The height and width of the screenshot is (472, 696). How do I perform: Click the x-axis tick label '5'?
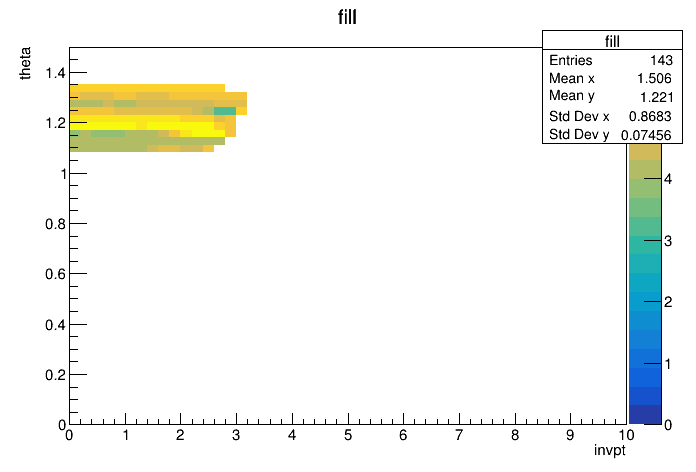(x=348, y=435)
